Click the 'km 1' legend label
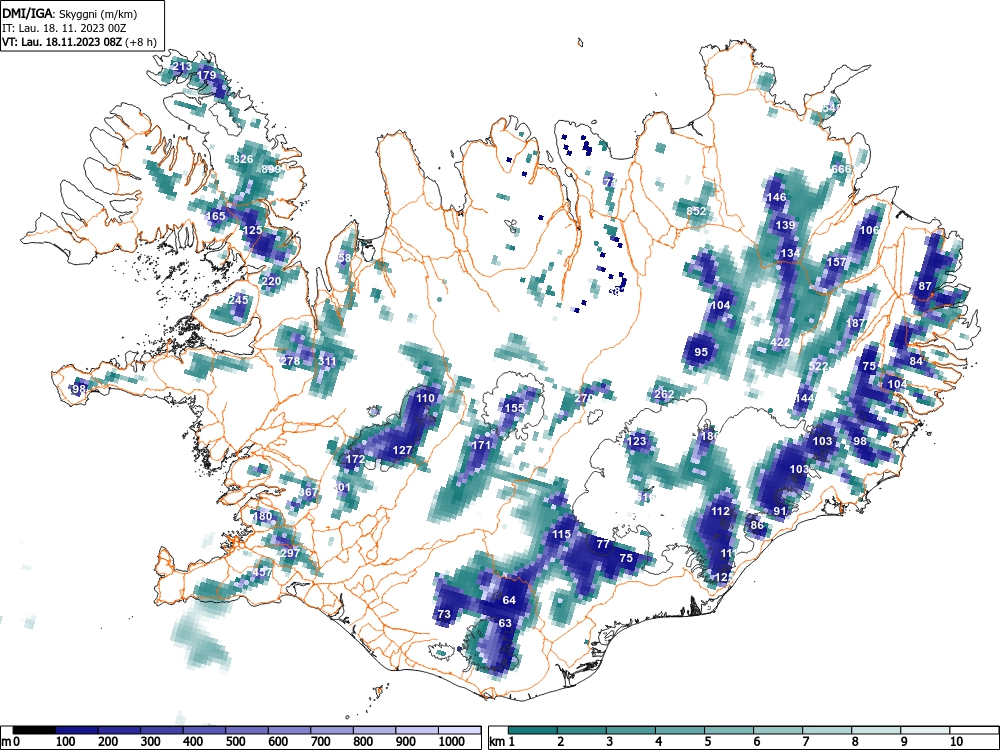1000x750 pixels. coord(503,742)
